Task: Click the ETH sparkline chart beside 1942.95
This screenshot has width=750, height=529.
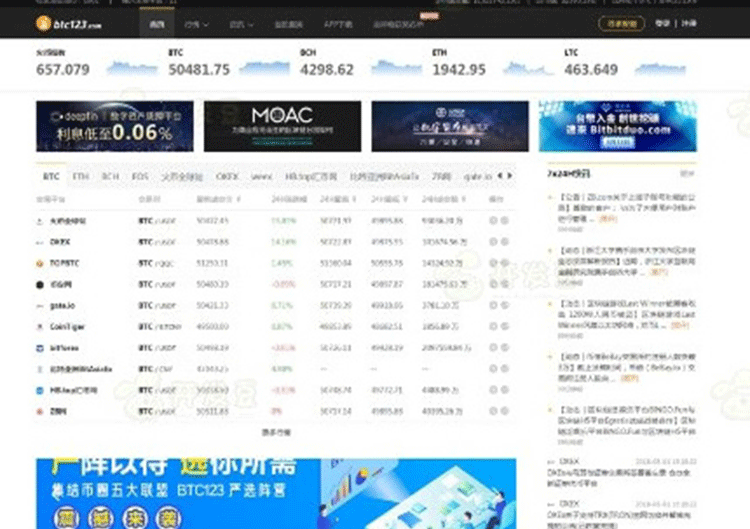Action: 529,68
